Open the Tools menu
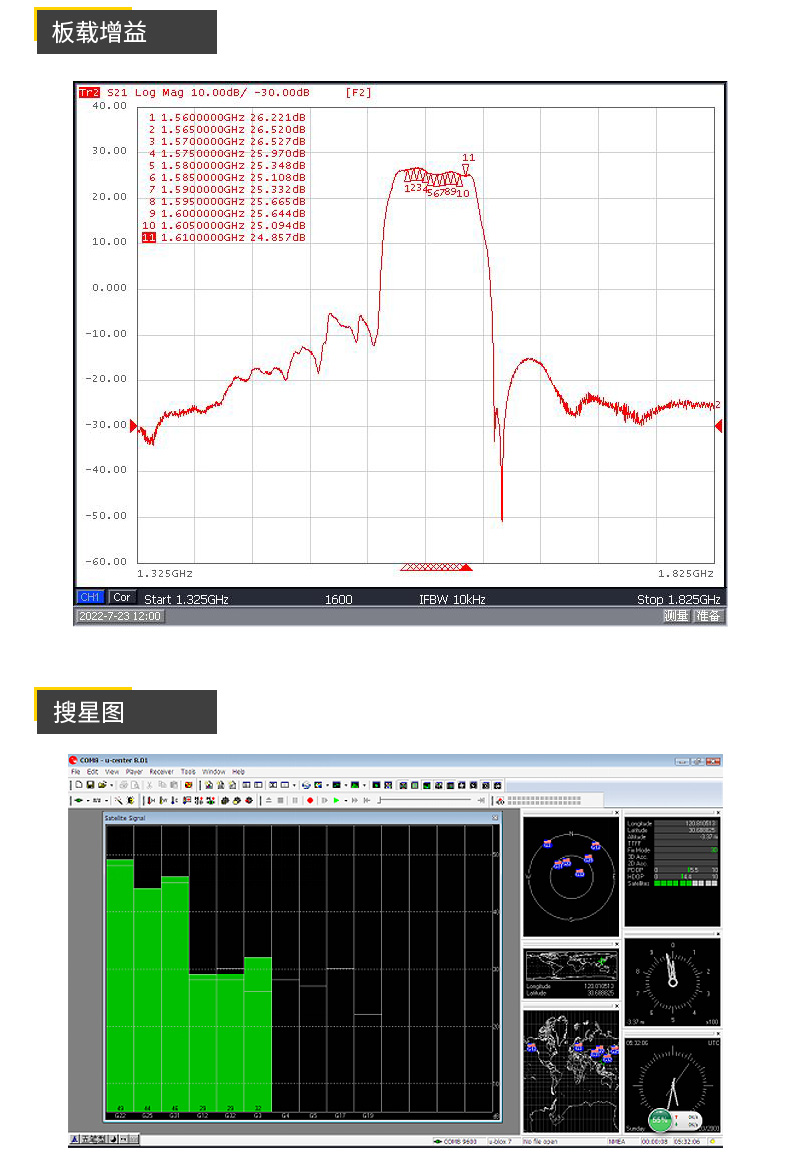Screen dimensions: 790x1153 pyautogui.click(x=188, y=772)
